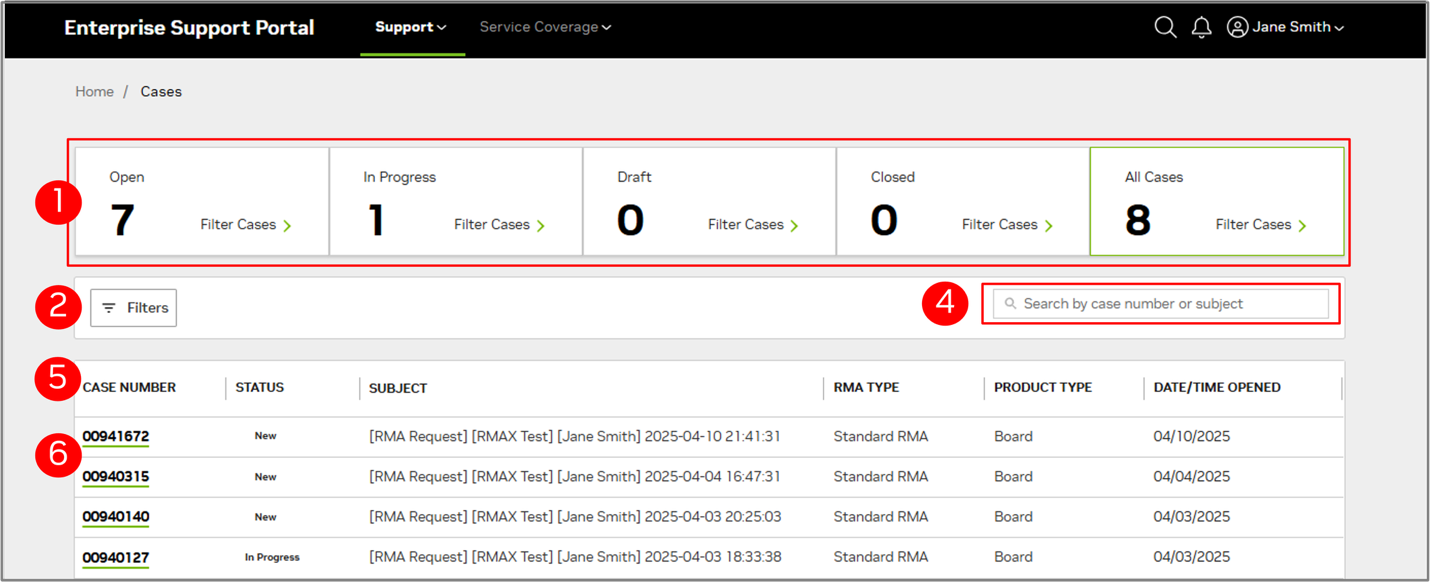Focus the search by case number field

(1161, 304)
